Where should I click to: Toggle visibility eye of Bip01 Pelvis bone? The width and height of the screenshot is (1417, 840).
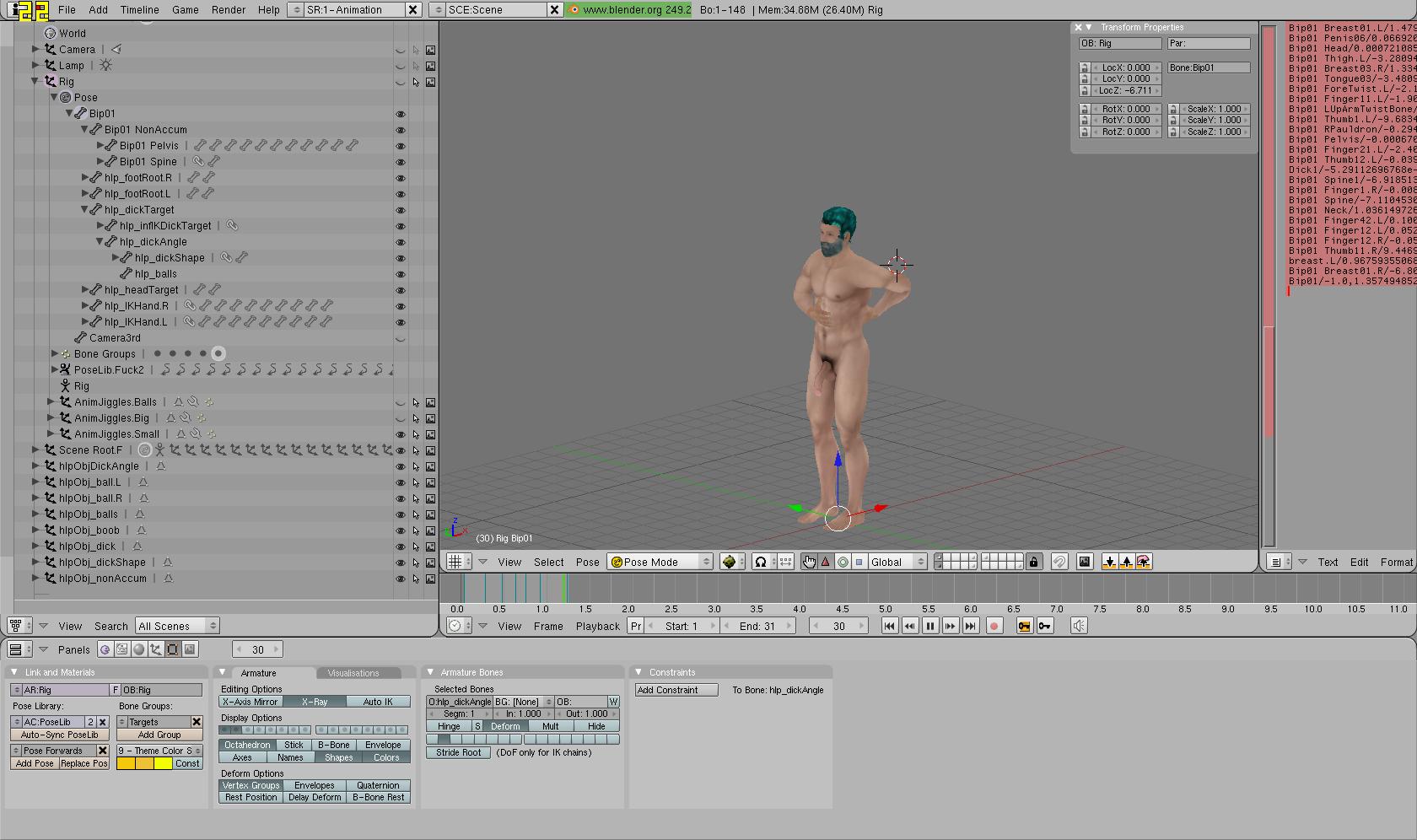coord(401,146)
